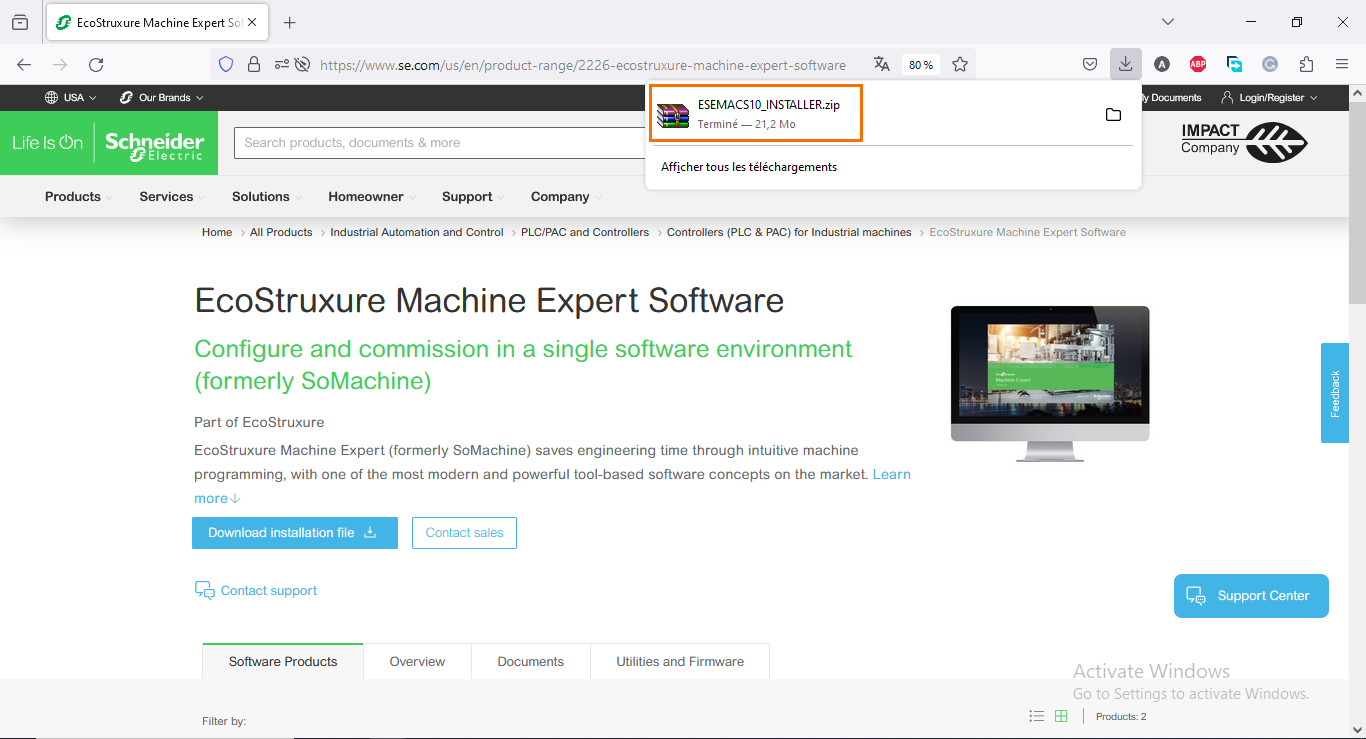Switch to list view icon near Products count
The height and width of the screenshot is (739, 1366).
click(1037, 716)
